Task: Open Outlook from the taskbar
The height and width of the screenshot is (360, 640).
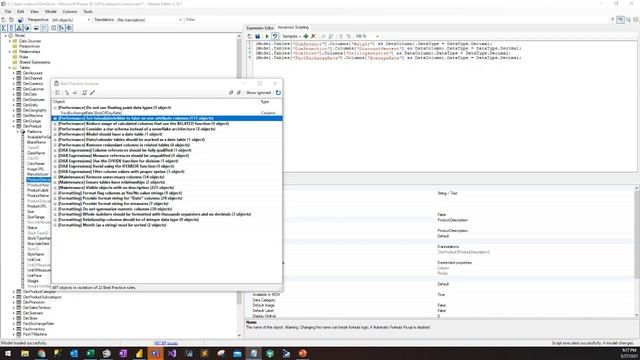Action: [x=74, y=353]
